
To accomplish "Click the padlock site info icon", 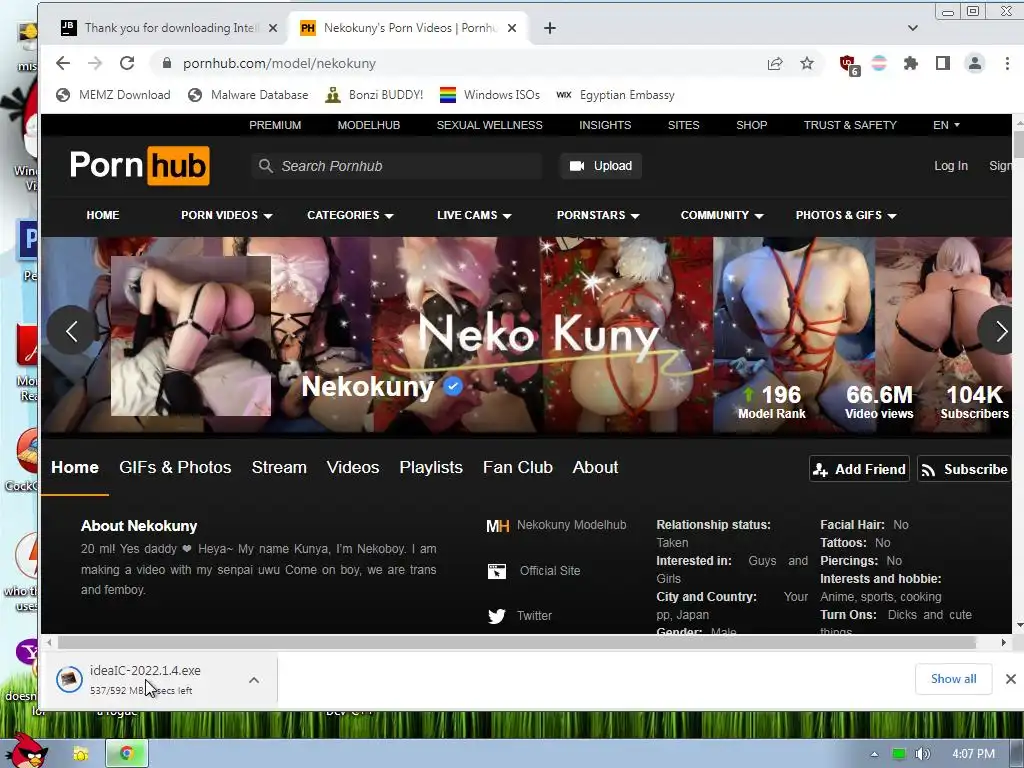I will [x=167, y=63].
